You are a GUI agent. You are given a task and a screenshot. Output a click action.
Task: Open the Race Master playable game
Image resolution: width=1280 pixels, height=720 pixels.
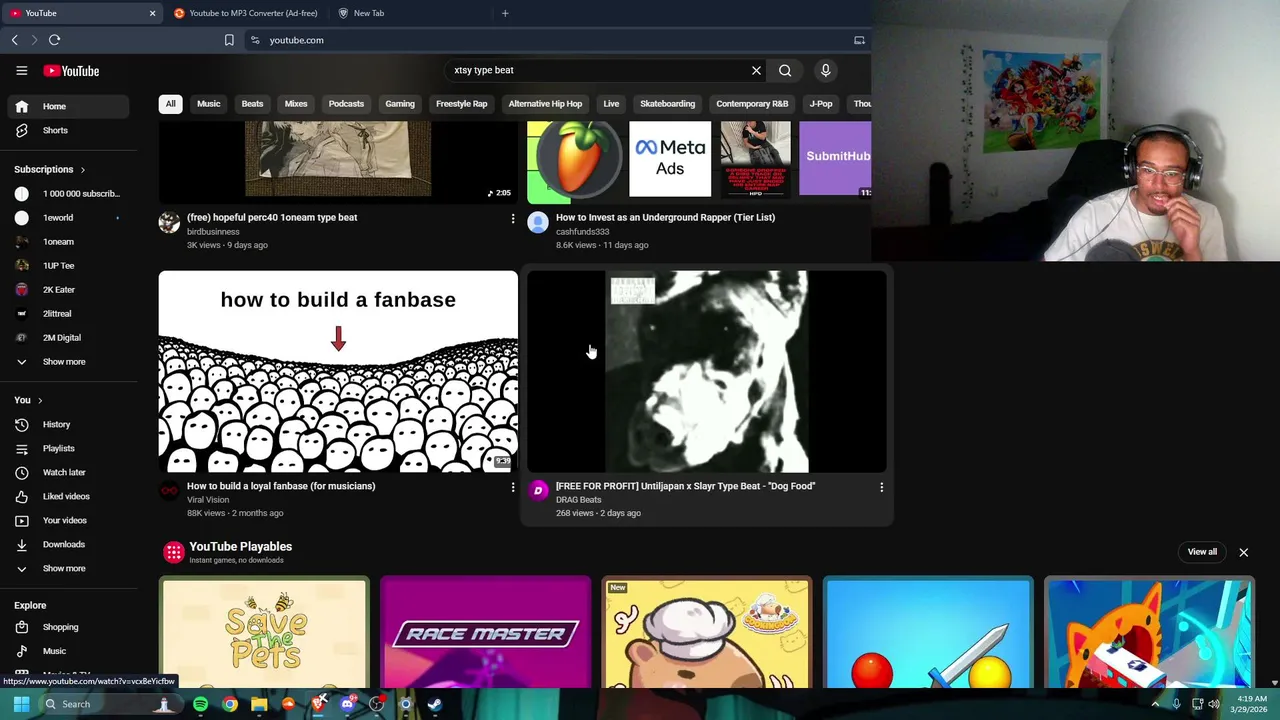pyautogui.click(x=485, y=632)
